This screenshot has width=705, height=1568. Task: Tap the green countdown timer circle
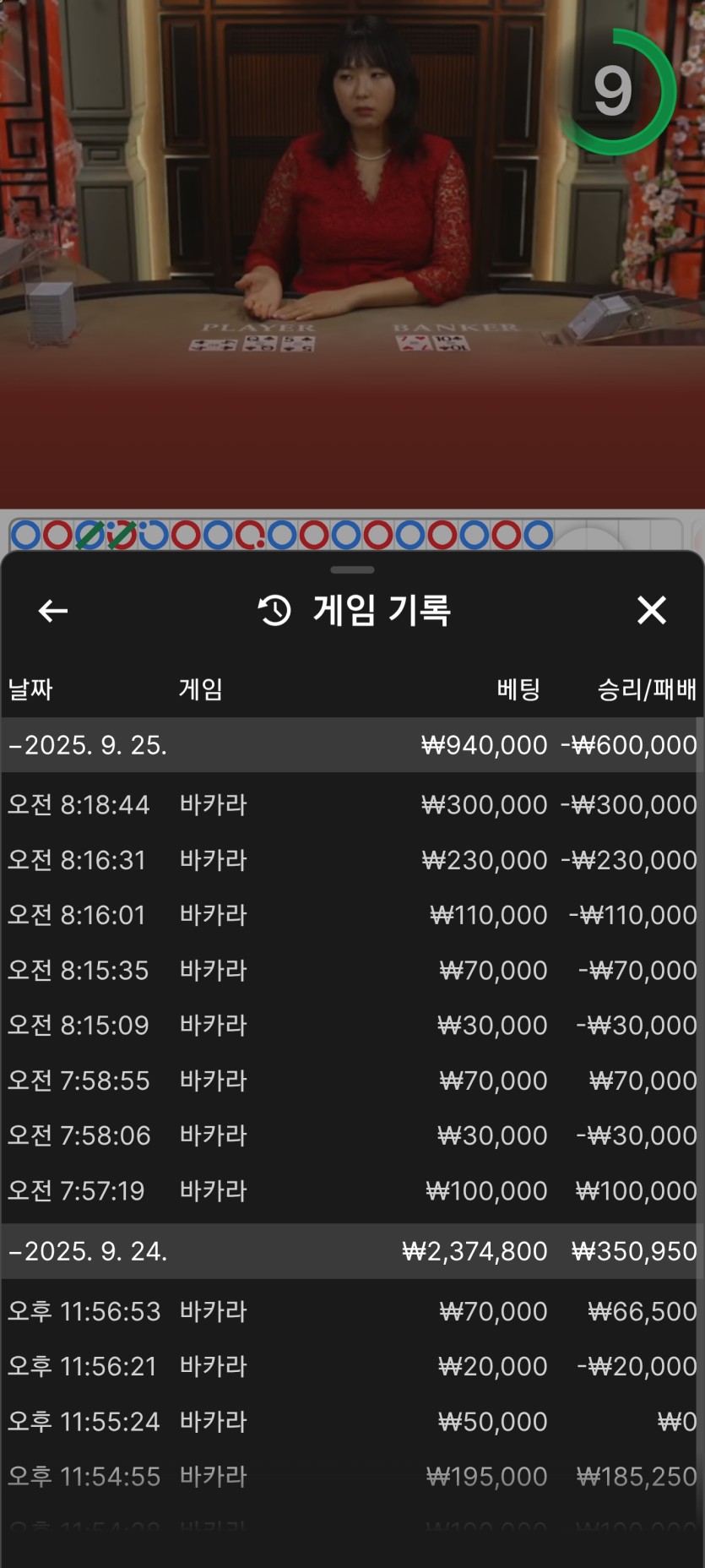pos(614,91)
